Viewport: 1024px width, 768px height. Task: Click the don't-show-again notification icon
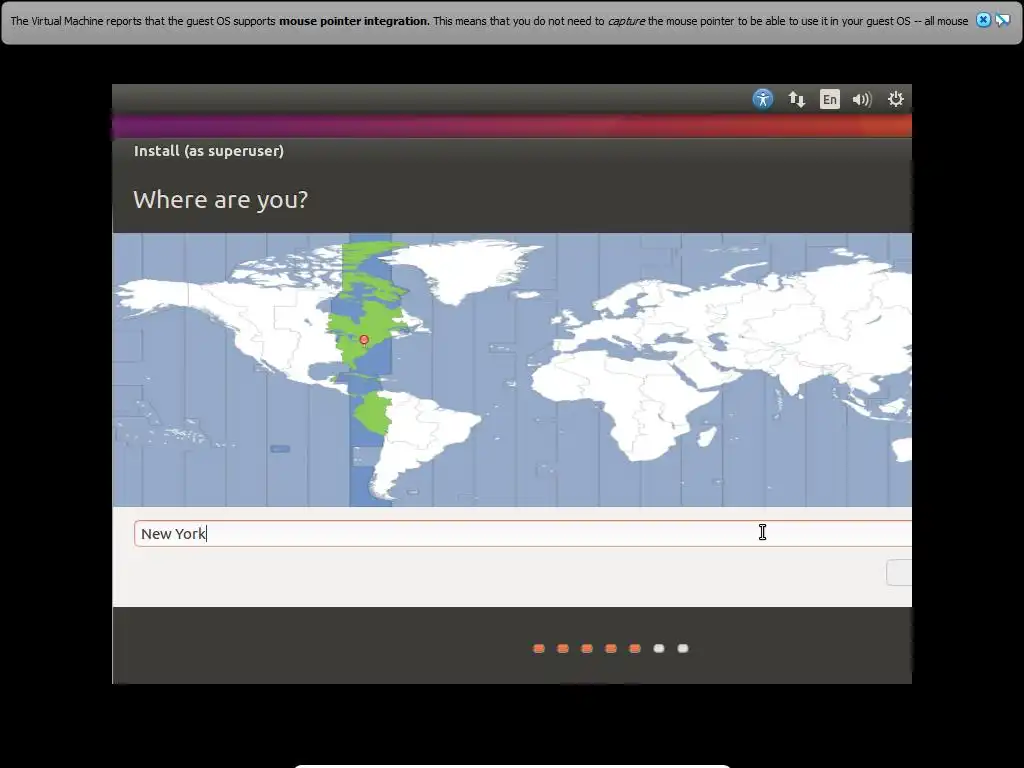[x=1002, y=20]
